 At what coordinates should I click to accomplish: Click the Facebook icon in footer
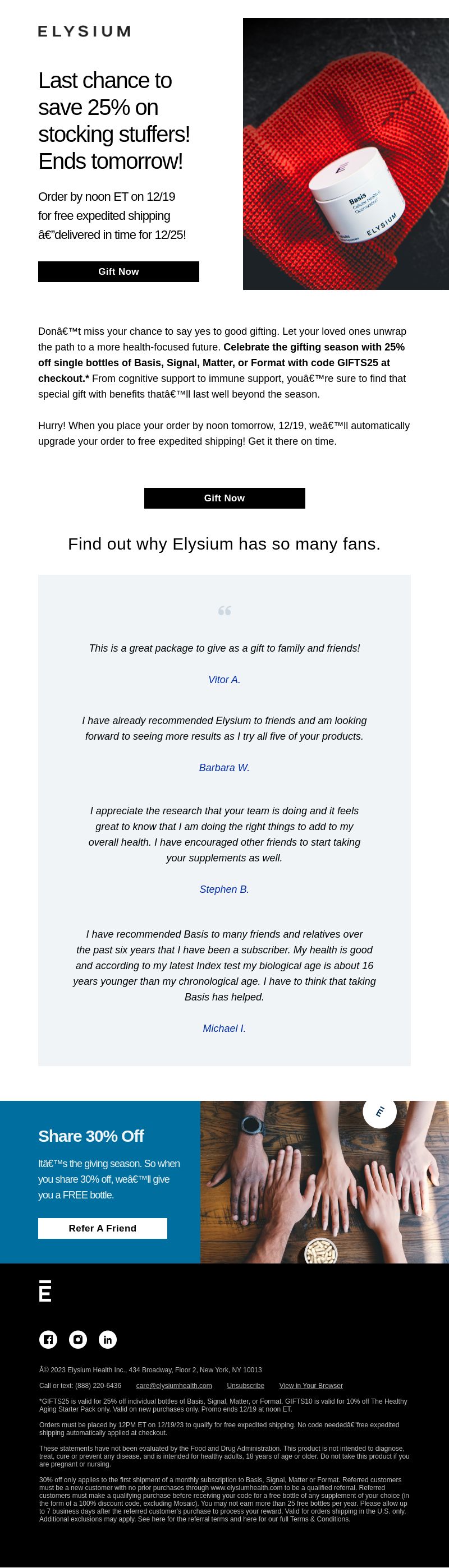pyautogui.click(x=48, y=1339)
